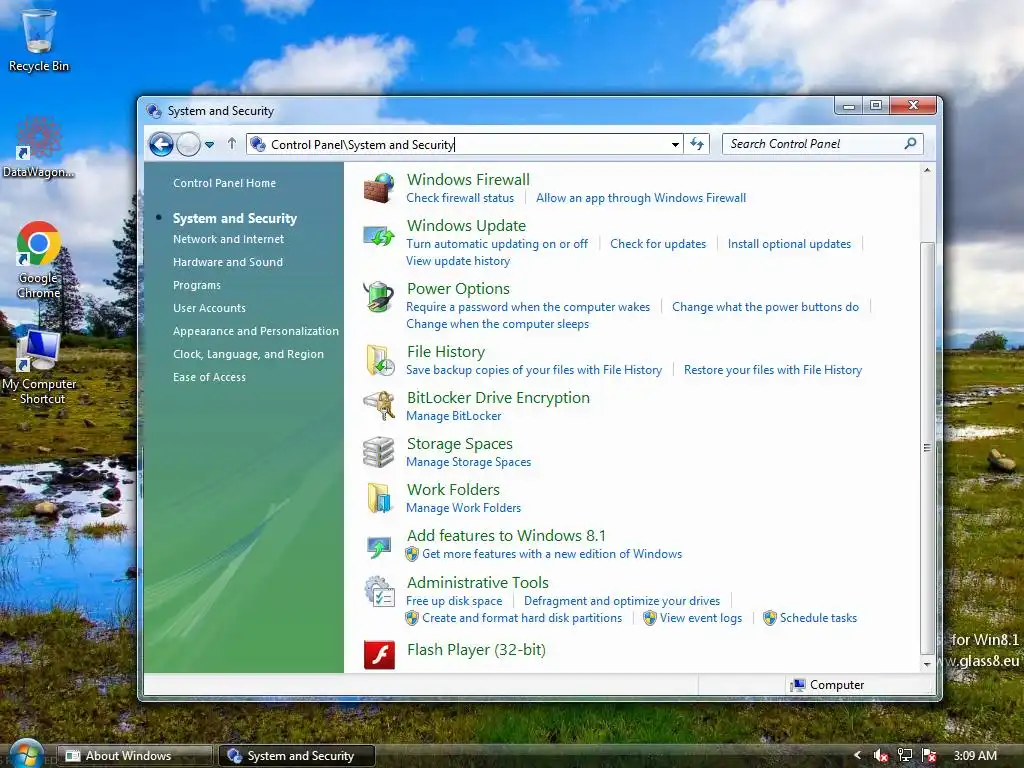The width and height of the screenshot is (1024, 768).
Task: Open the Programs category
Action: (x=197, y=285)
